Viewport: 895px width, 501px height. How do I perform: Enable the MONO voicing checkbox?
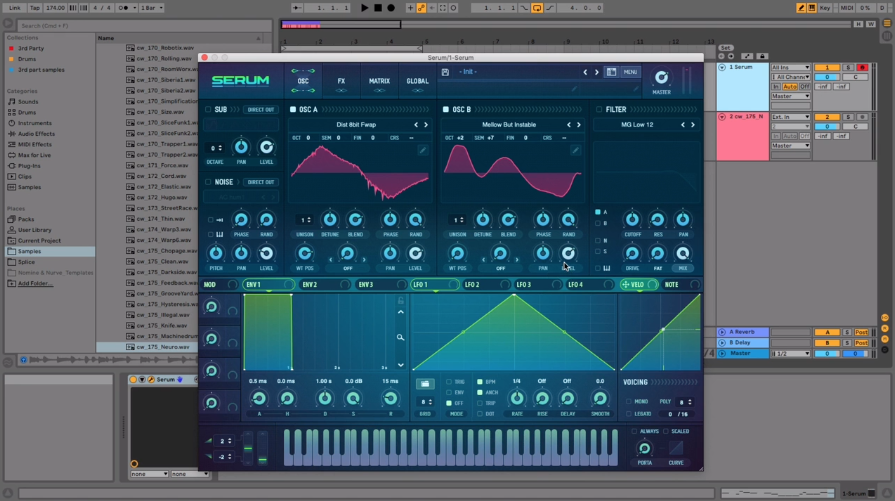[x=629, y=402]
